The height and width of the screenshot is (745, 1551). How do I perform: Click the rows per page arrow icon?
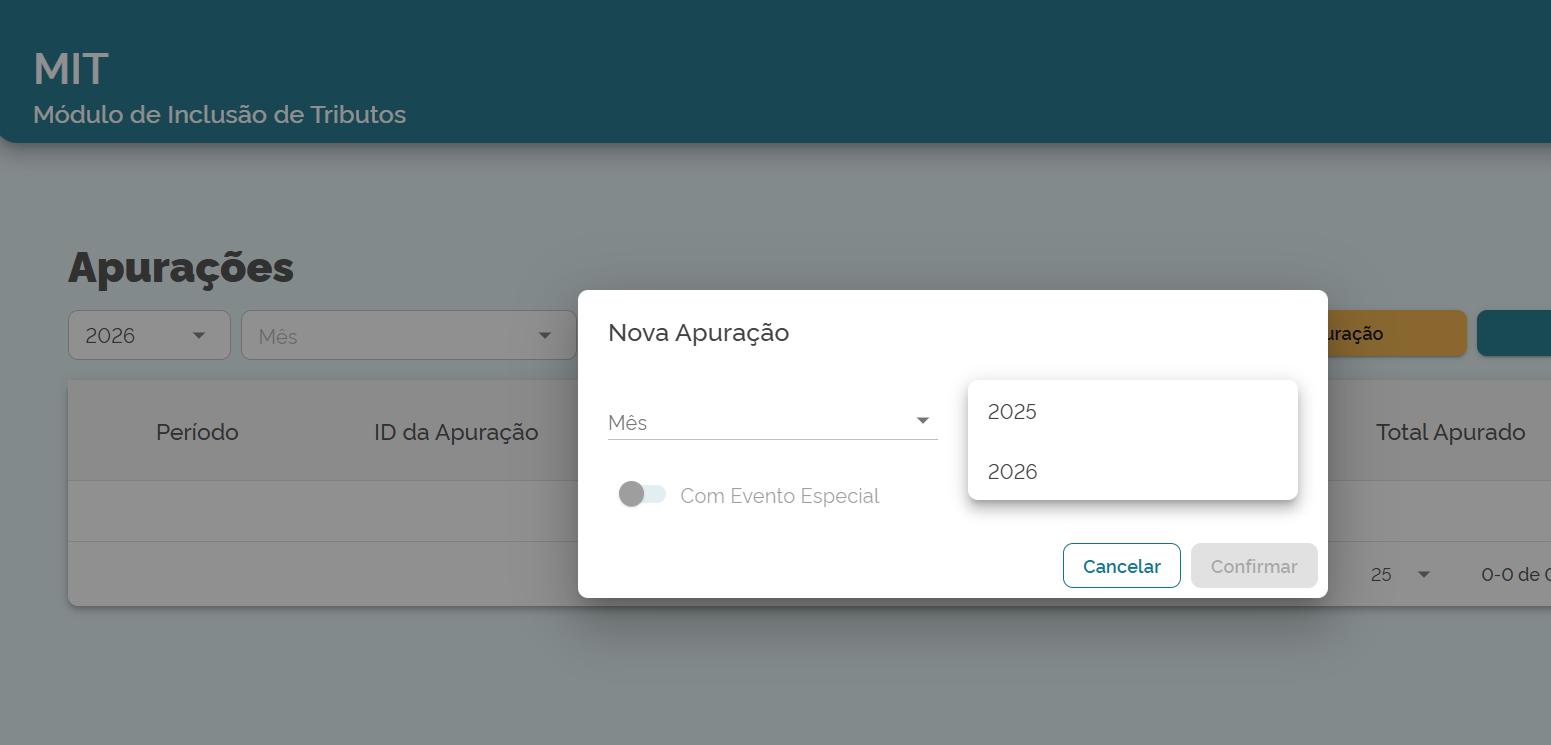(x=1424, y=575)
